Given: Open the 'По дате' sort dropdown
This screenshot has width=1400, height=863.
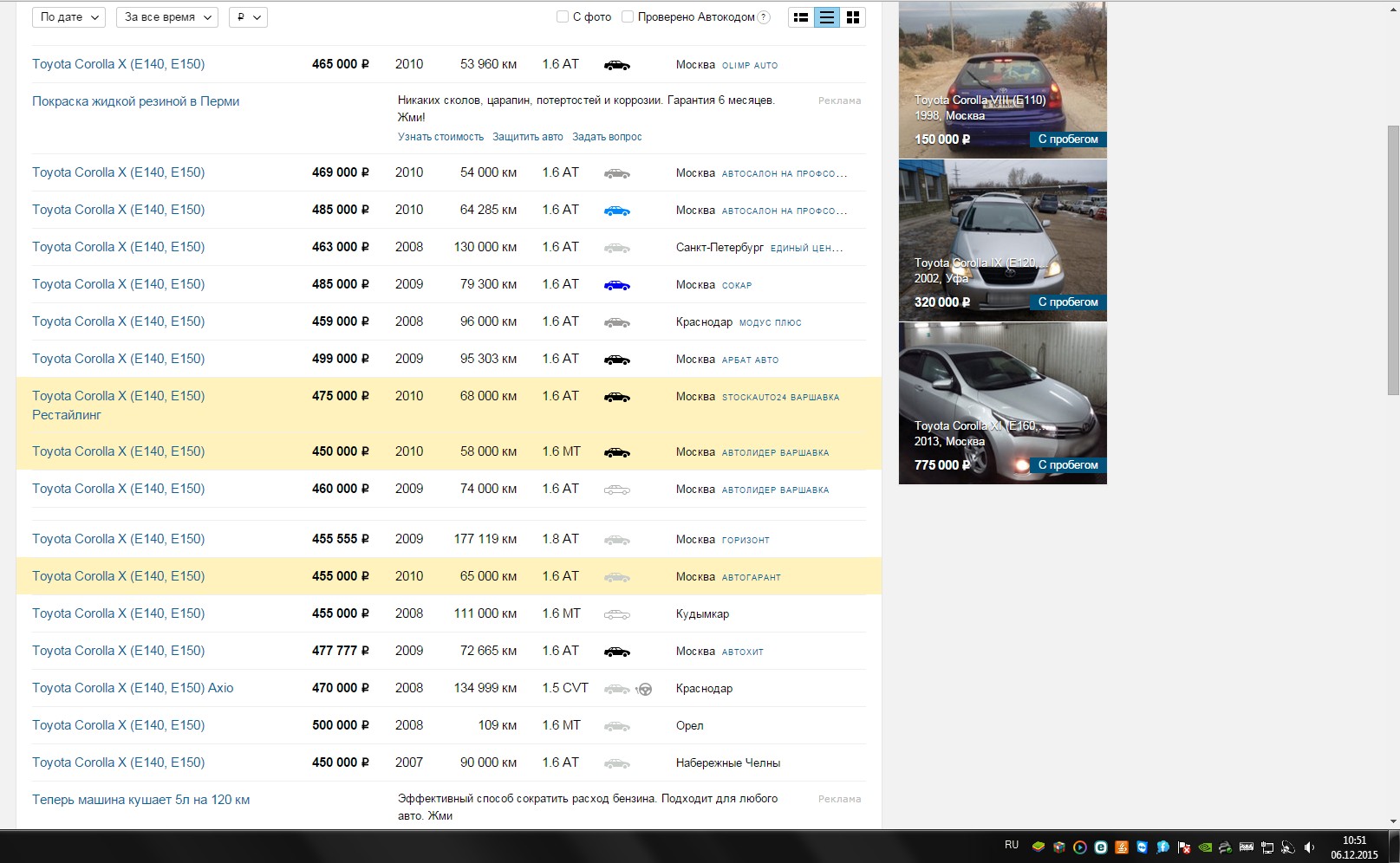Looking at the screenshot, I should click(x=68, y=17).
